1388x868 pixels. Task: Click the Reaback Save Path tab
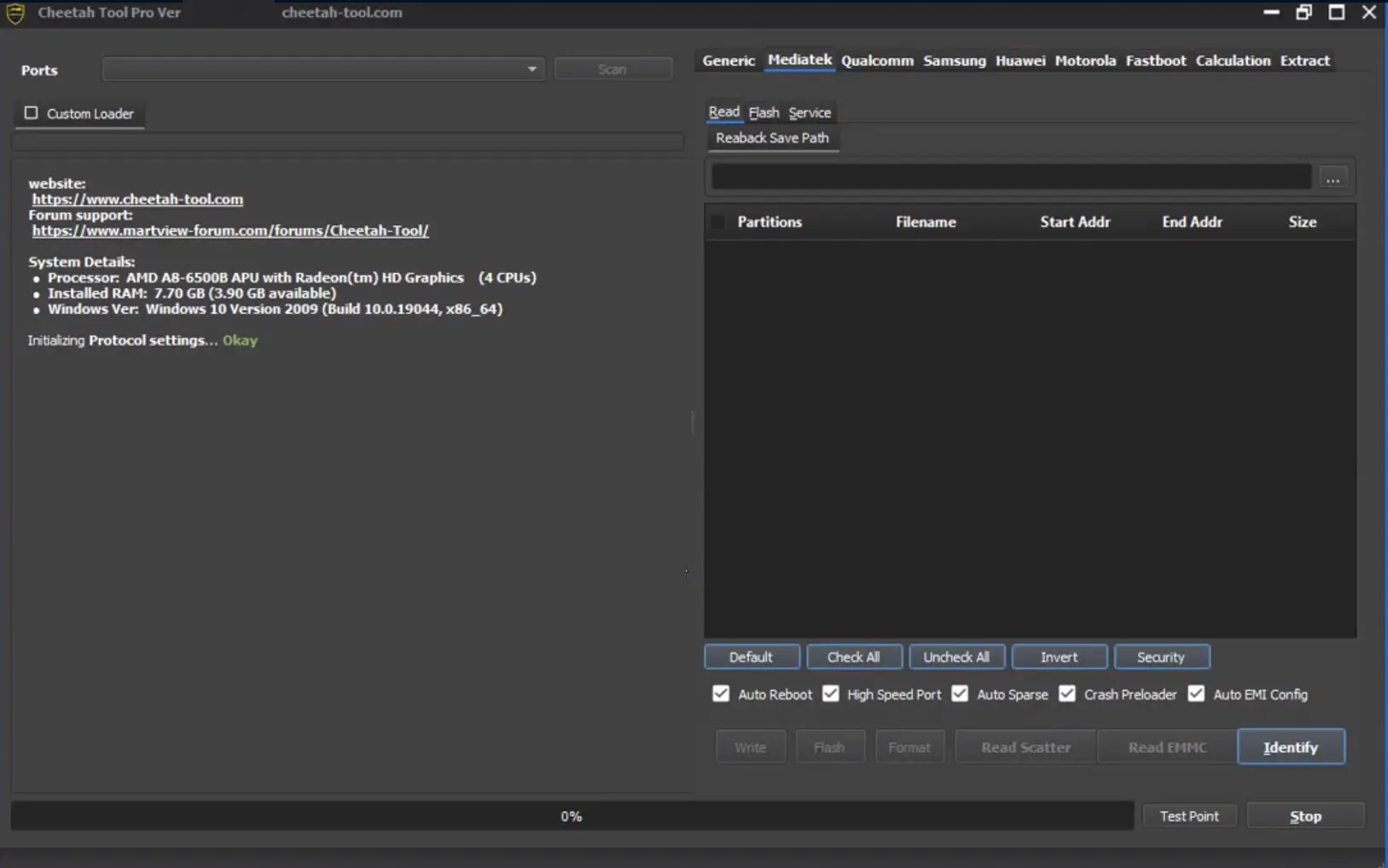pyautogui.click(x=772, y=138)
